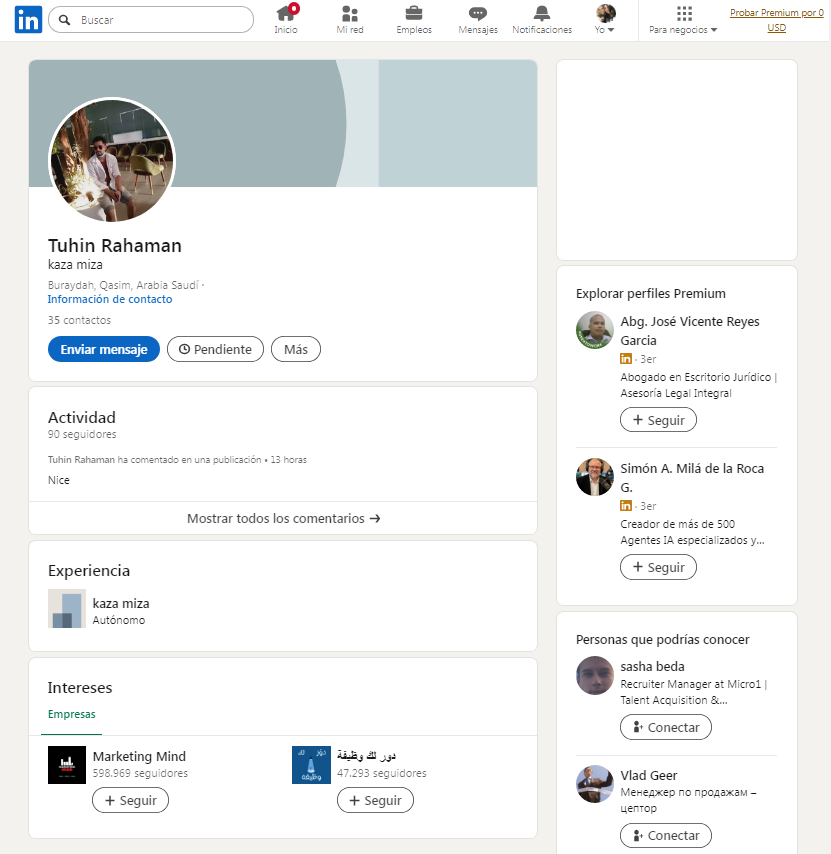
Task: Follow the 47.293 seguidores company
Action: (375, 800)
